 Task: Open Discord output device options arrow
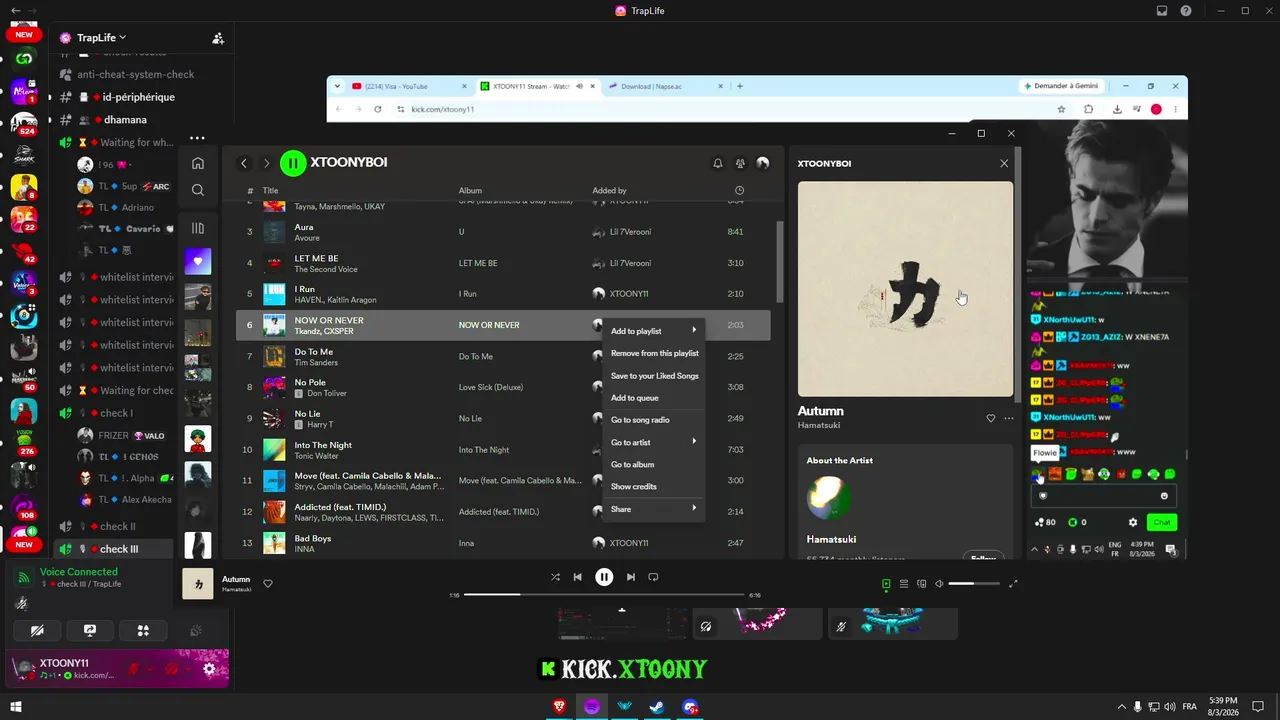pyautogui.click(x=189, y=668)
